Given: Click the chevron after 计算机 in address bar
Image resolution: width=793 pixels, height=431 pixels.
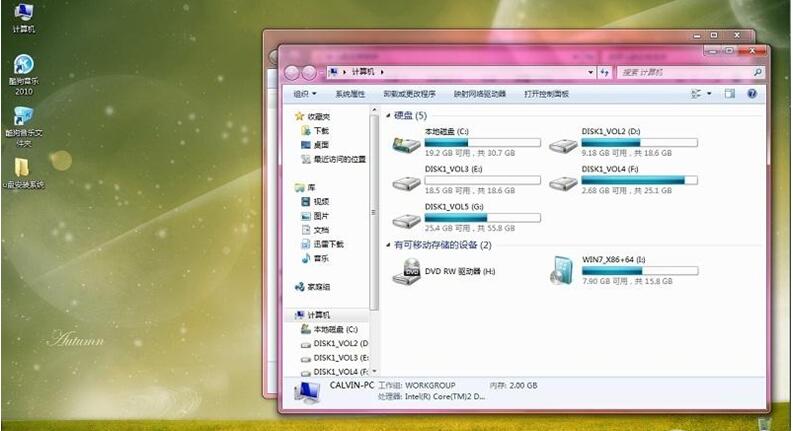Looking at the screenshot, I should point(382,72).
